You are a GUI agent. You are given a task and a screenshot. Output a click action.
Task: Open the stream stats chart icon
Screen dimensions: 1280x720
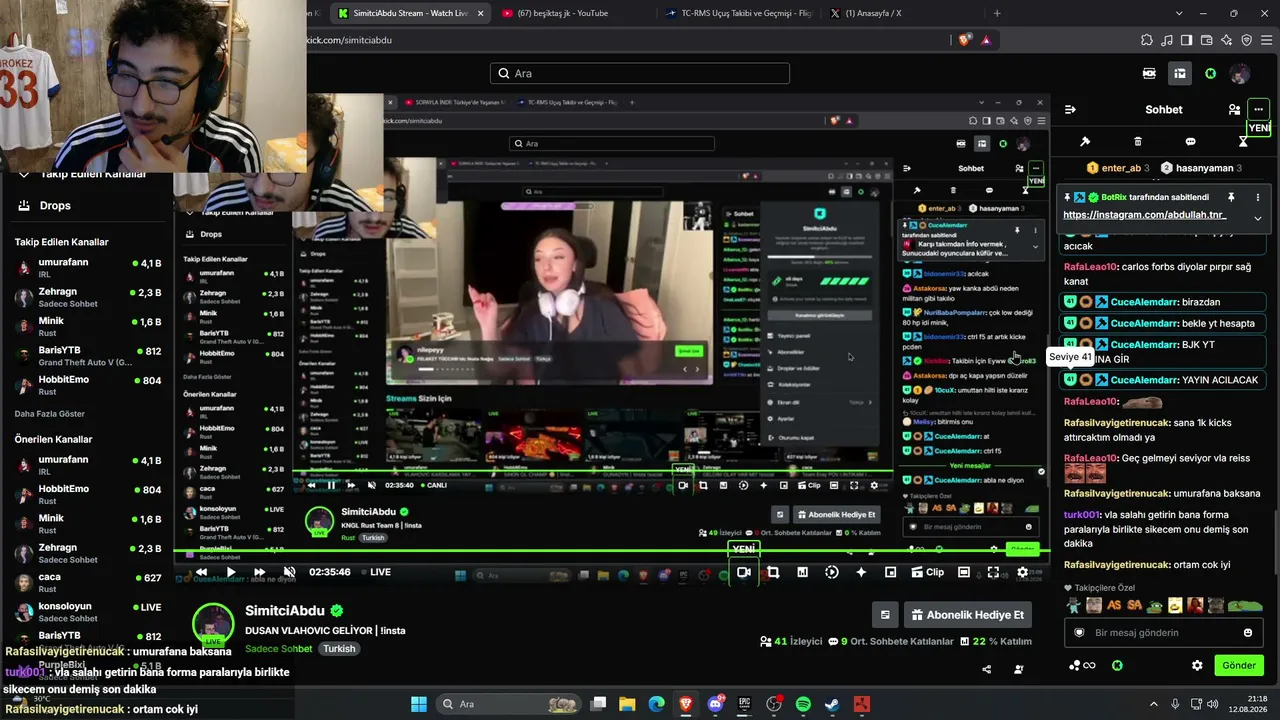802,572
